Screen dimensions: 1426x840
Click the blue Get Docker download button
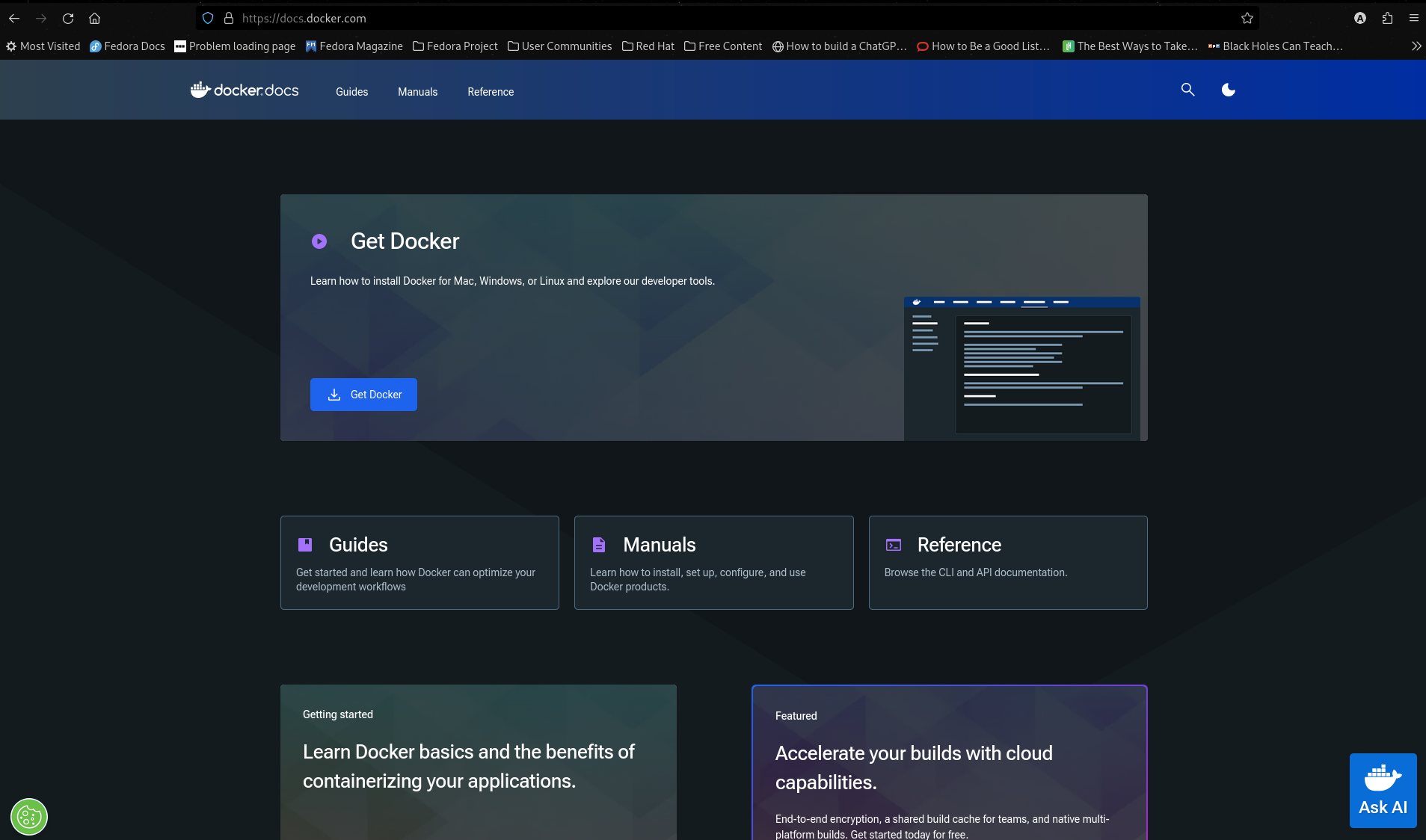(x=363, y=395)
